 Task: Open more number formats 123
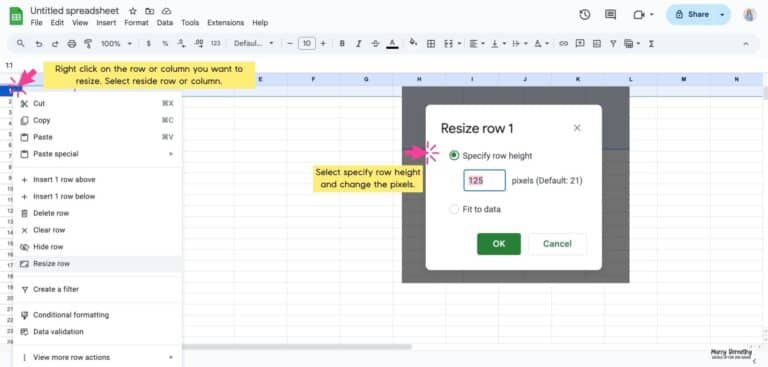(x=216, y=44)
